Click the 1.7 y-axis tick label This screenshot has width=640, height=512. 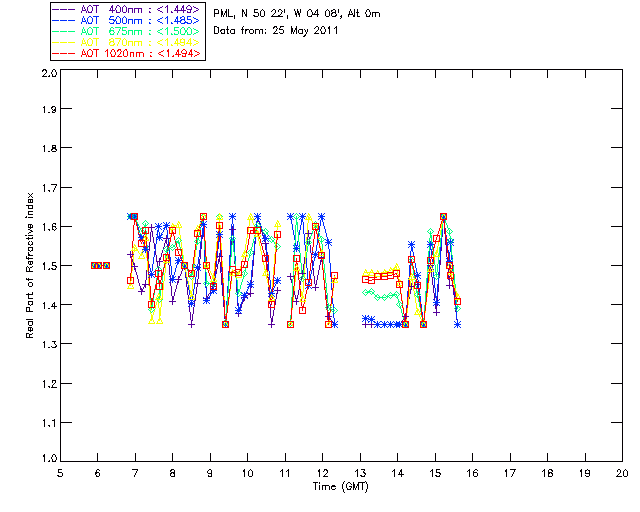click(x=49, y=187)
